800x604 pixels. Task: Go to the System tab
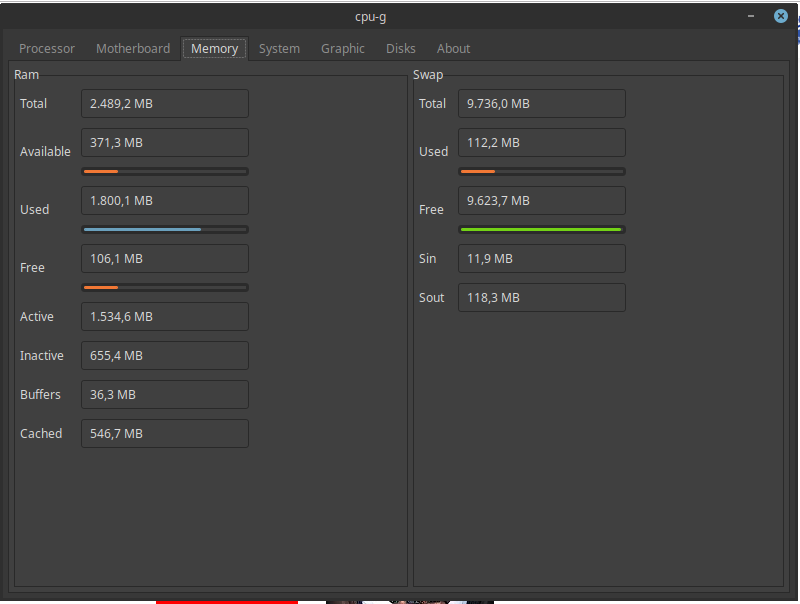(279, 48)
